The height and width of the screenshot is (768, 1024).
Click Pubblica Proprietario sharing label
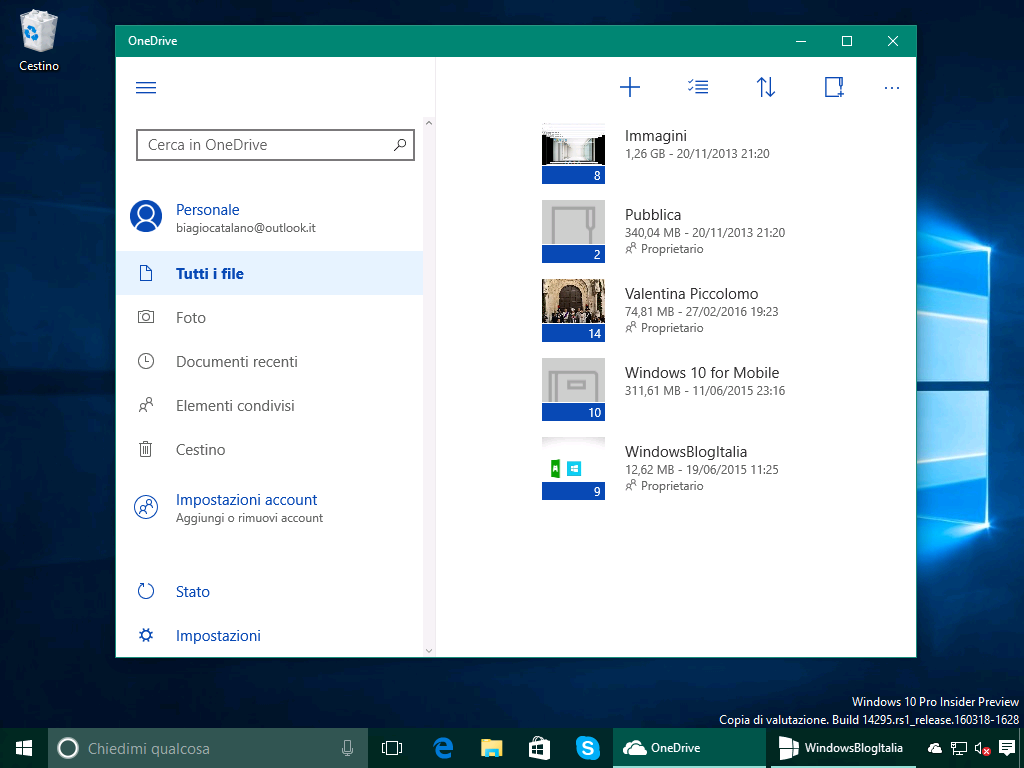point(664,249)
